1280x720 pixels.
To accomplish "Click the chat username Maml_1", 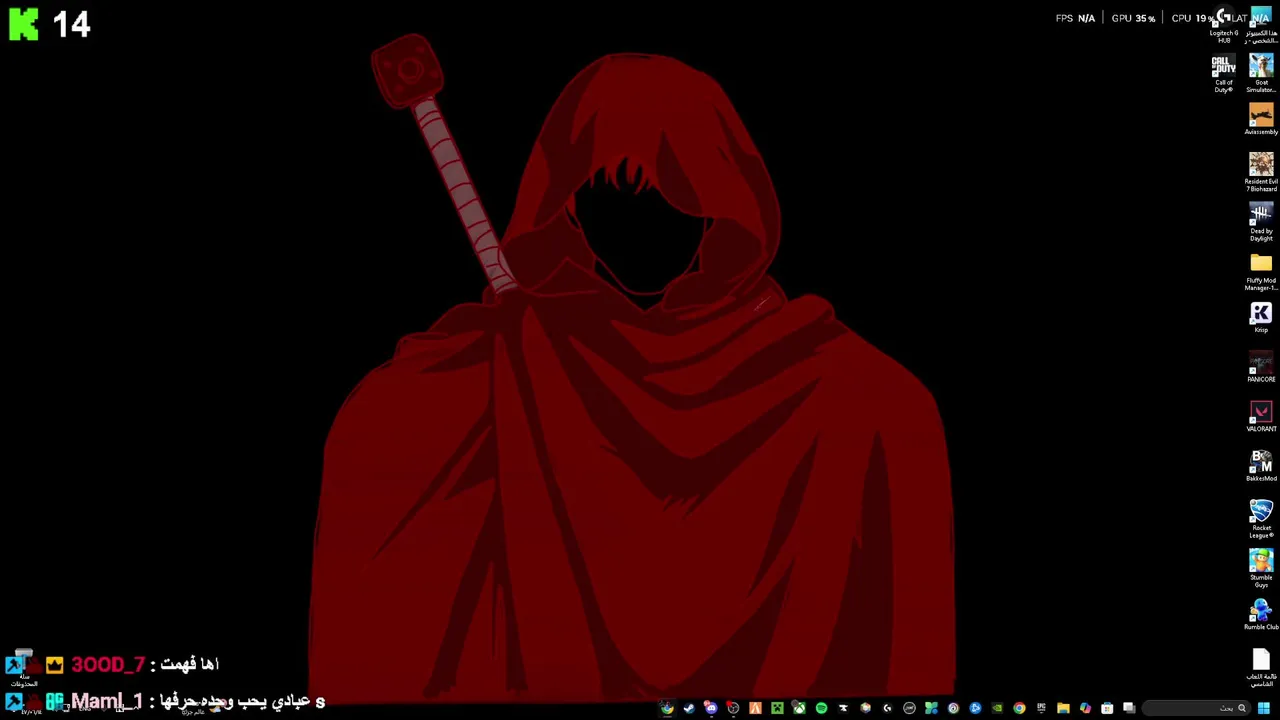I will [x=106, y=701].
